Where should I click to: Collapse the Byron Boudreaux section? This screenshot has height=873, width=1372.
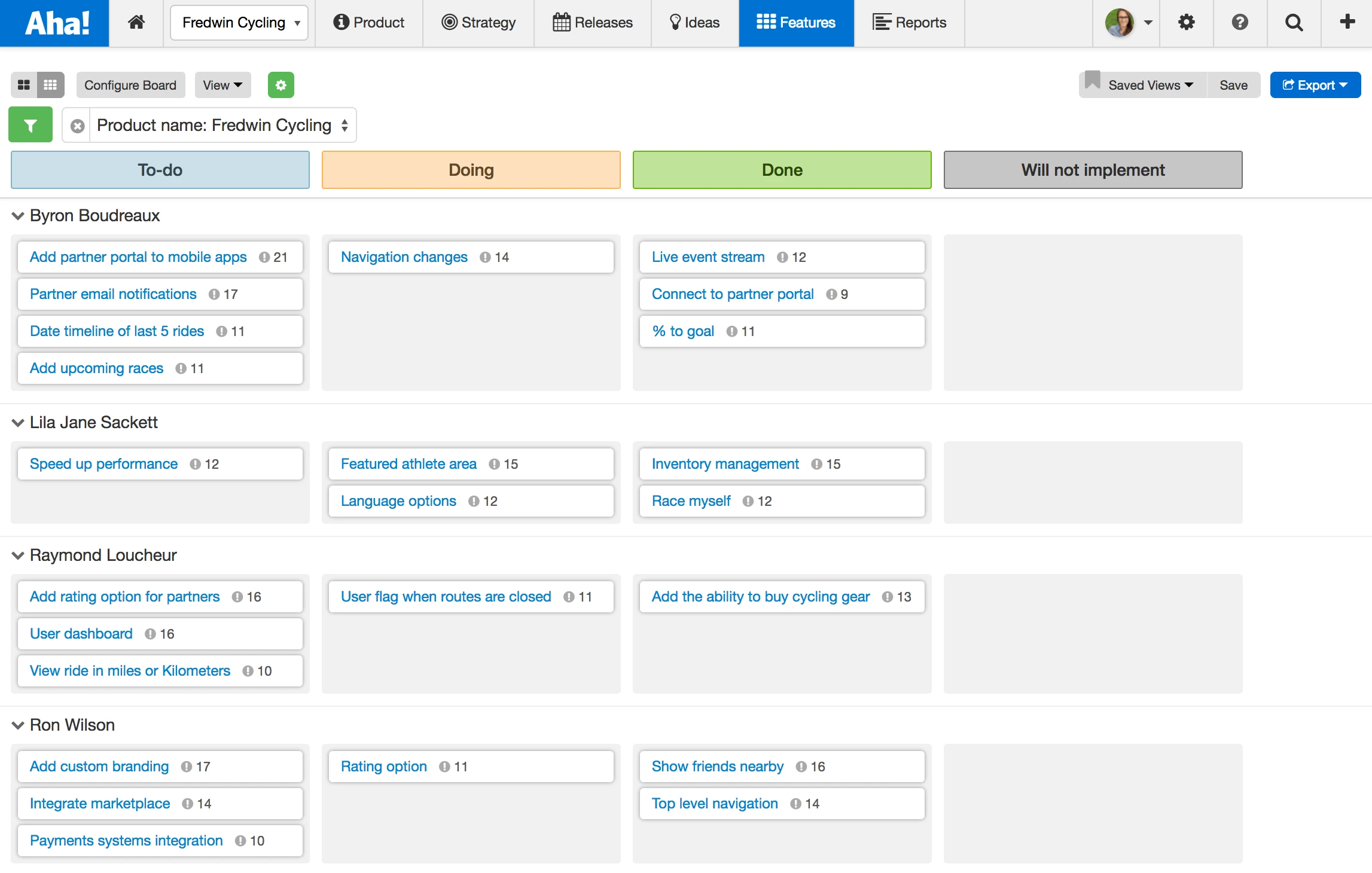18,216
